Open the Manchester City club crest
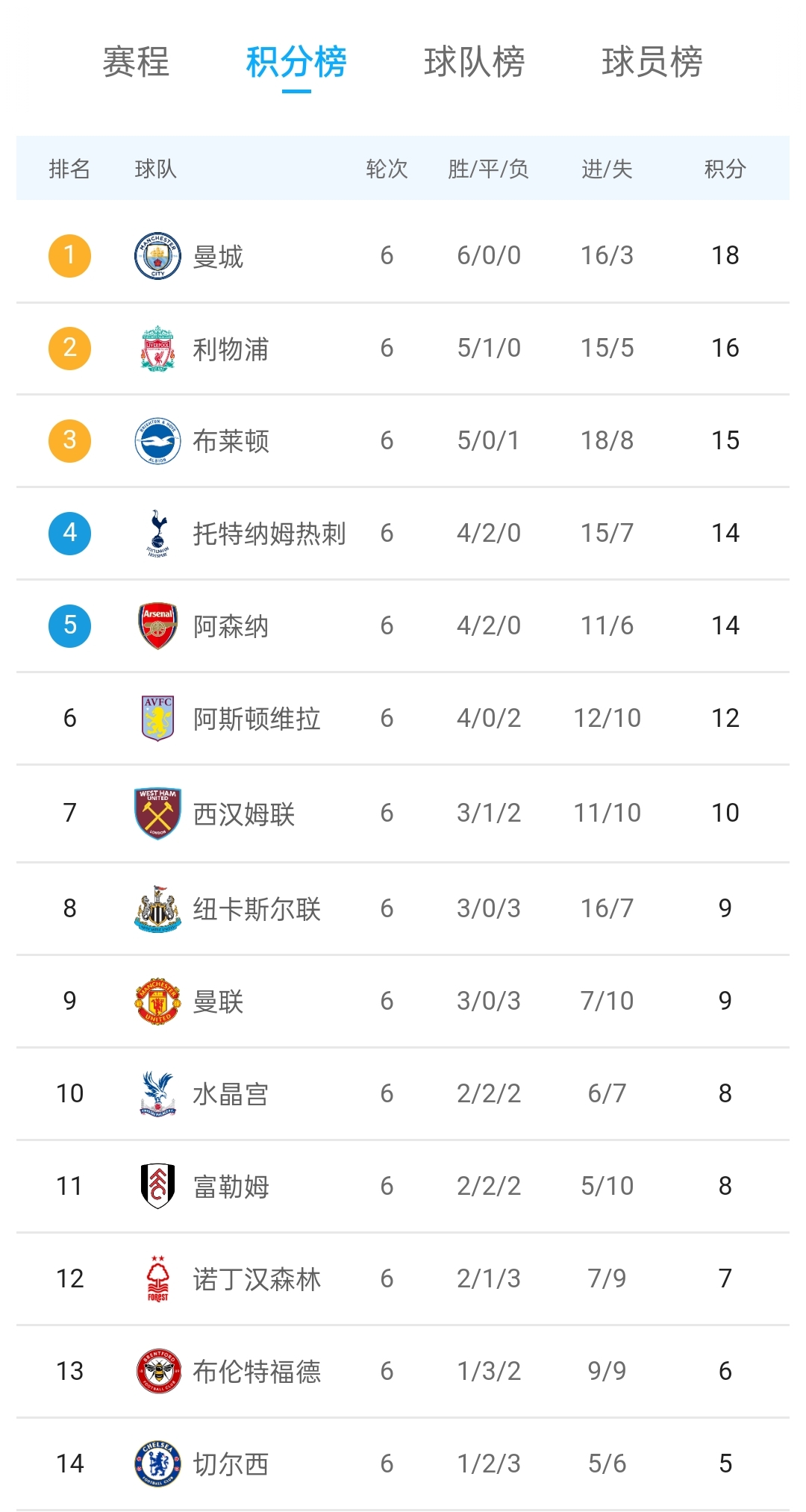806x1512 pixels. [x=157, y=256]
